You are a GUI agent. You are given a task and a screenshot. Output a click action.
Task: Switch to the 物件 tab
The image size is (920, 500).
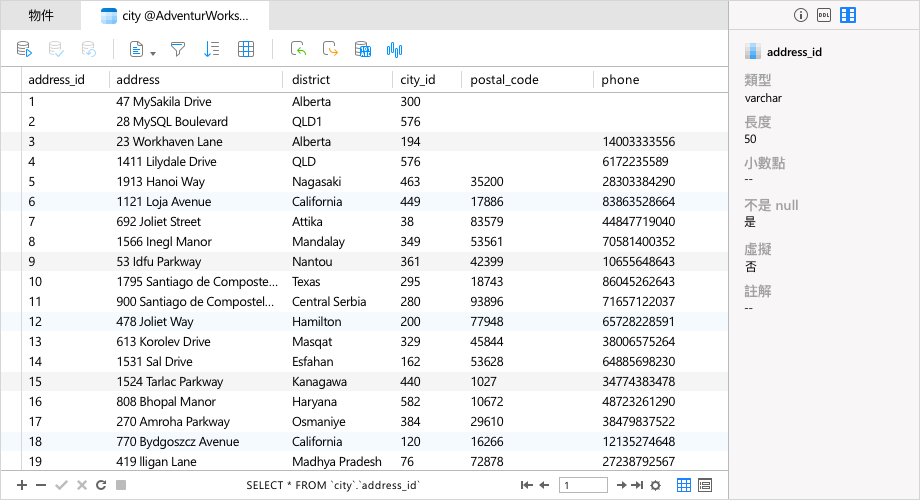coord(41,15)
